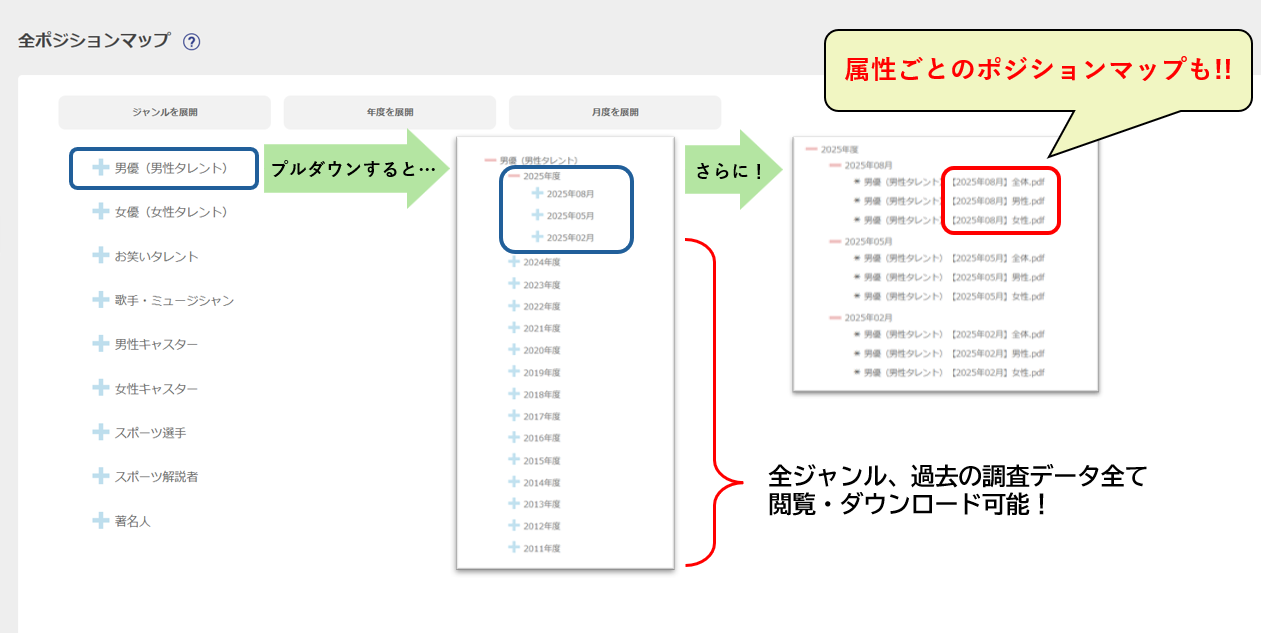1261x633 pixels.
Task: Expand 2025年08月 in the middle tree
Action: point(538,193)
